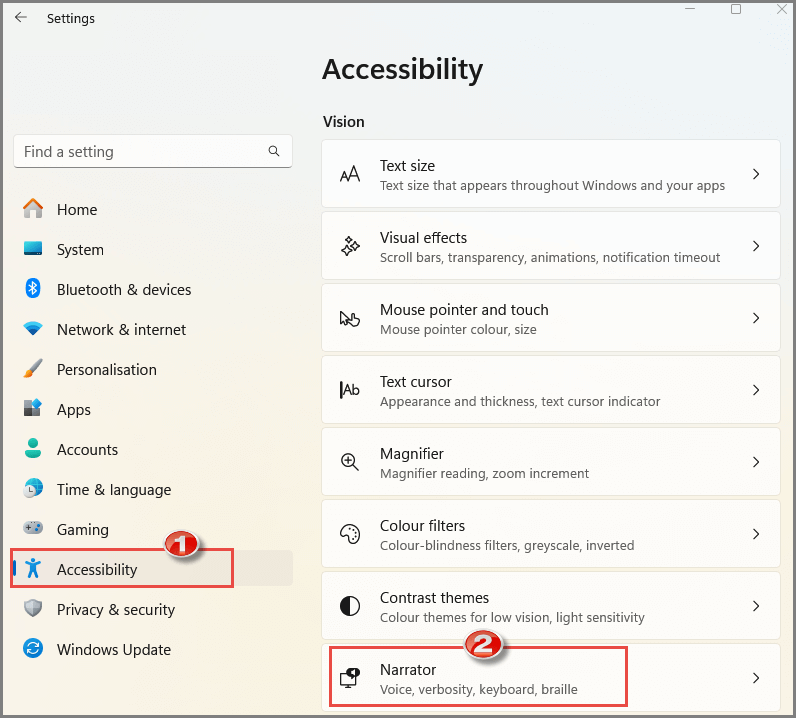Click the Privacy shield icon
The height and width of the screenshot is (718, 796).
coord(33,608)
